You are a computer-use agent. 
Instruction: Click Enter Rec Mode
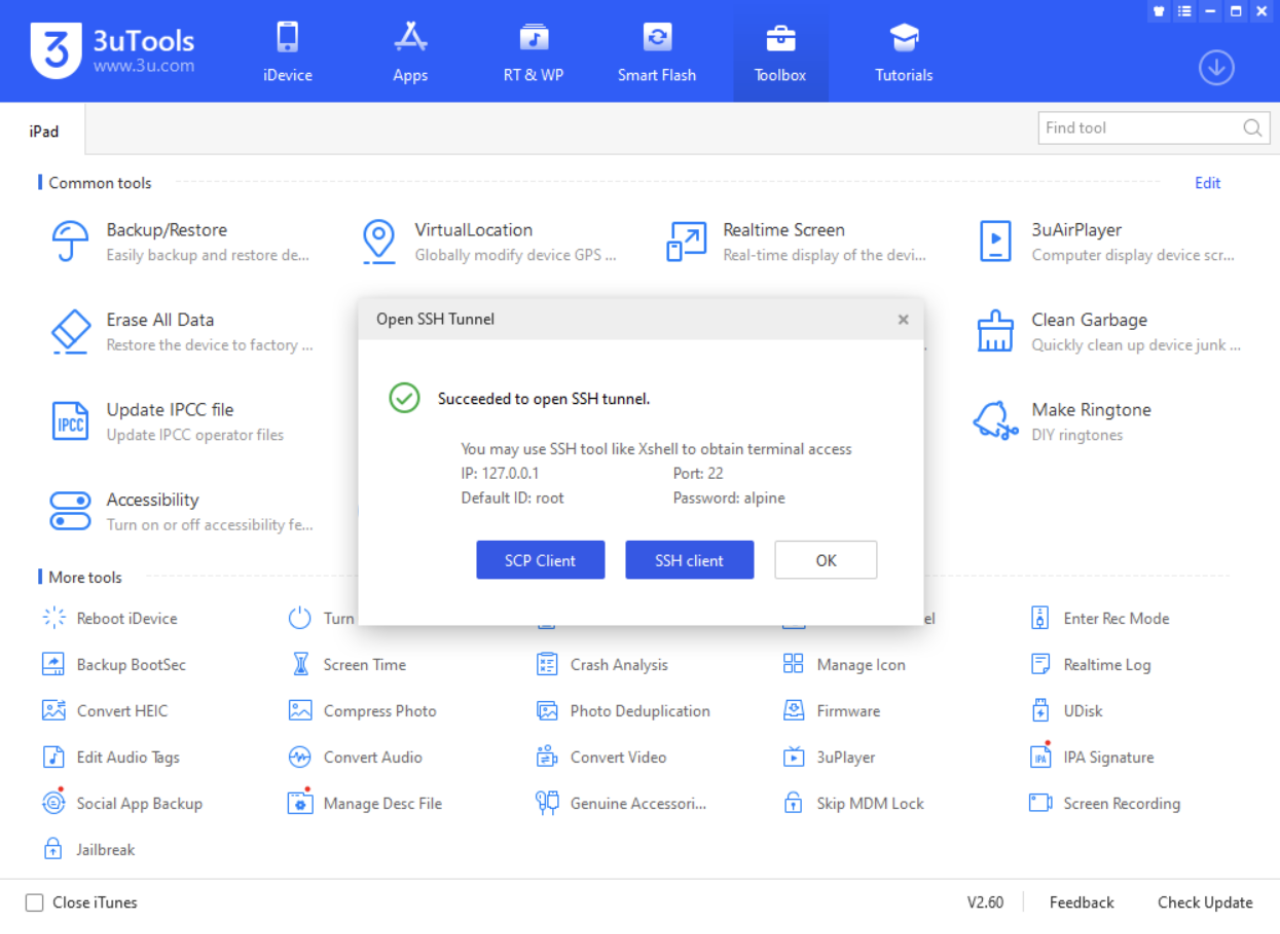[1100, 618]
